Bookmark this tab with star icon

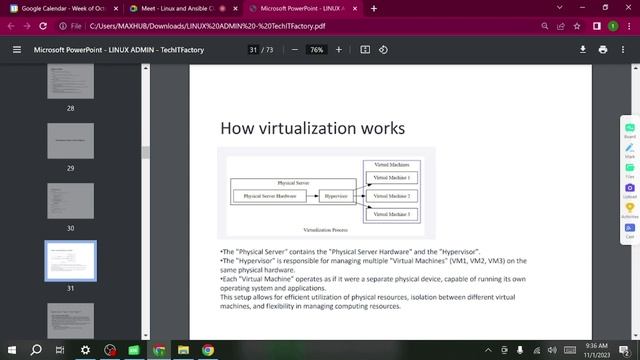[577, 26]
